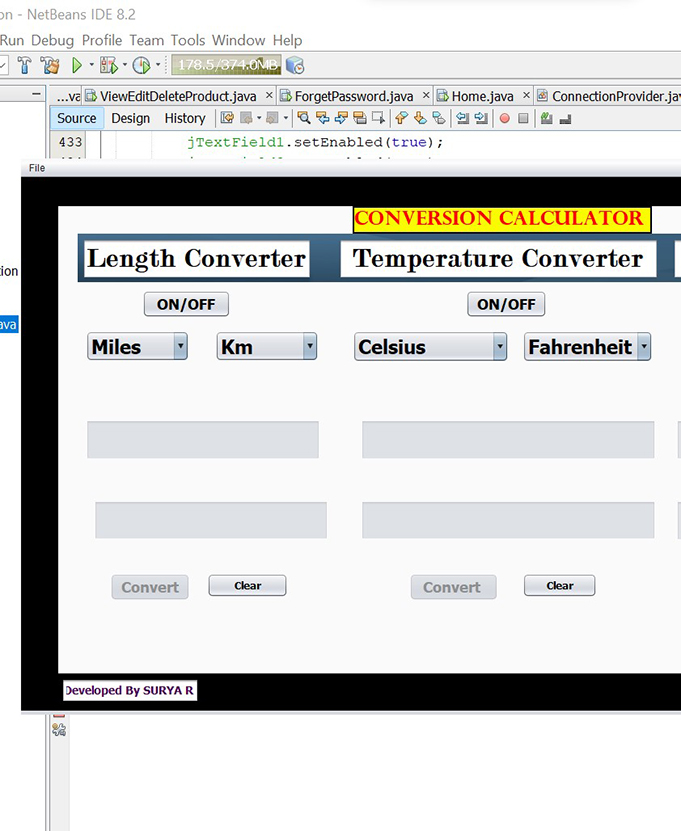
Task: Close the Home.java tab
Action: (x=526, y=95)
